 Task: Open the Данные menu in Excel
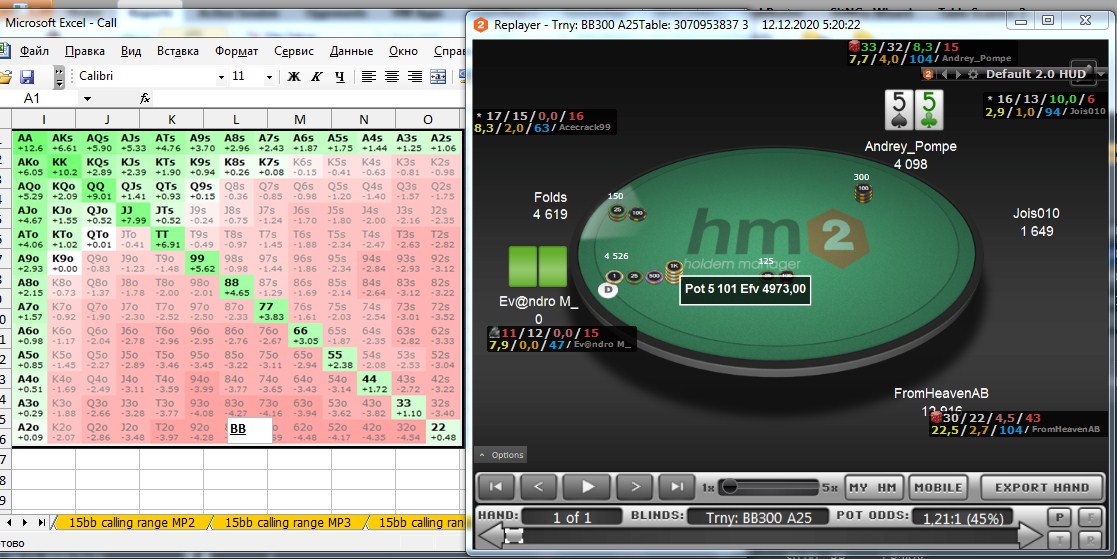coord(351,51)
